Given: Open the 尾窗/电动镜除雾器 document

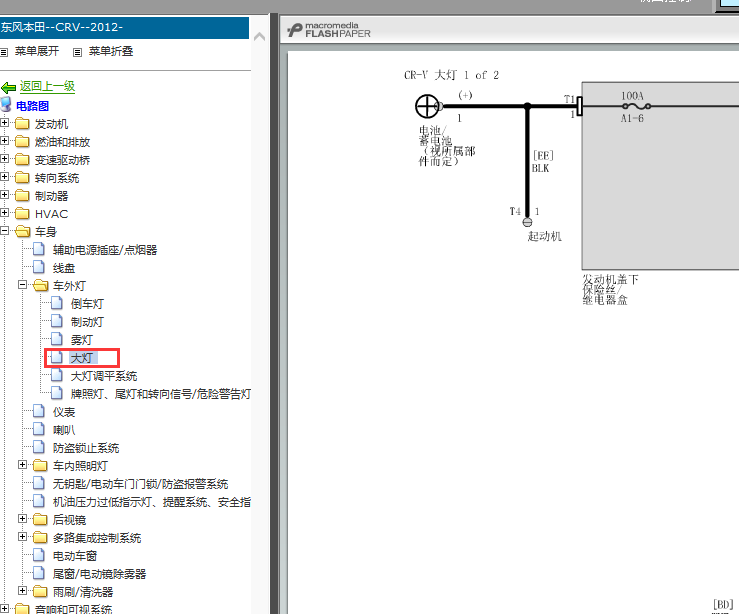Looking at the screenshot, I should click(99, 574).
